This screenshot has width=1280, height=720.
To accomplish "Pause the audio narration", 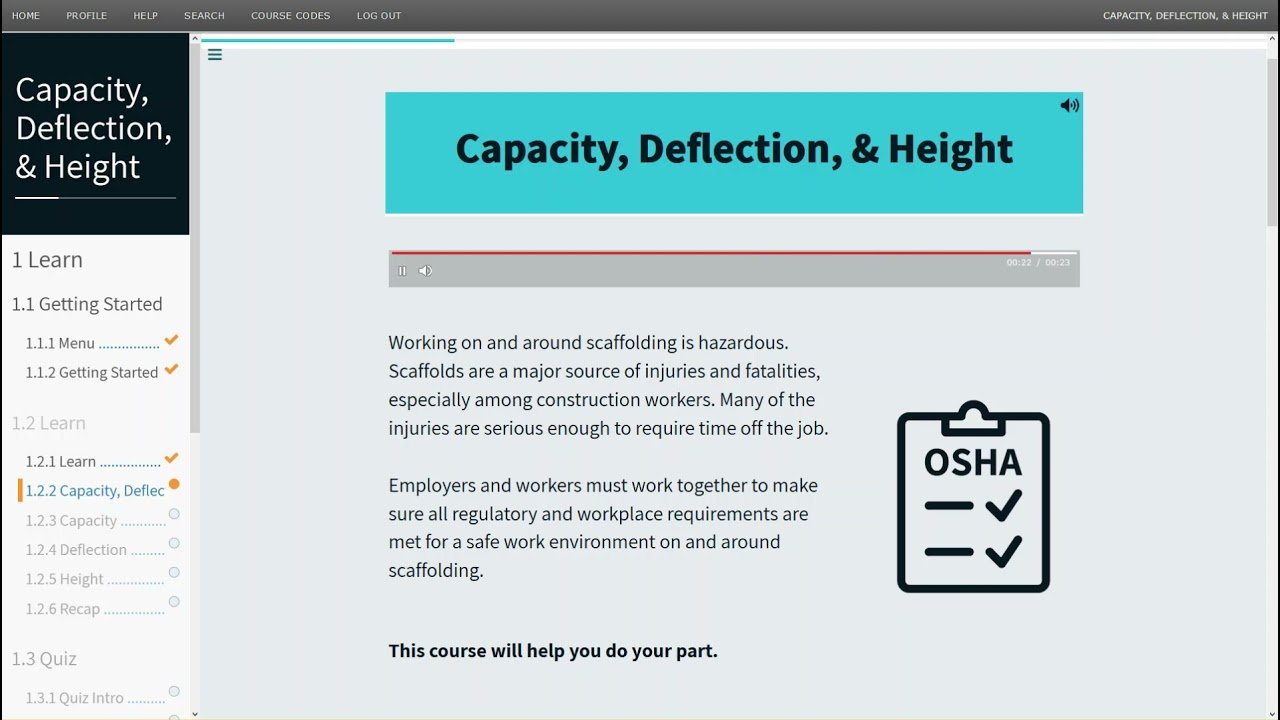I will click(x=402, y=271).
